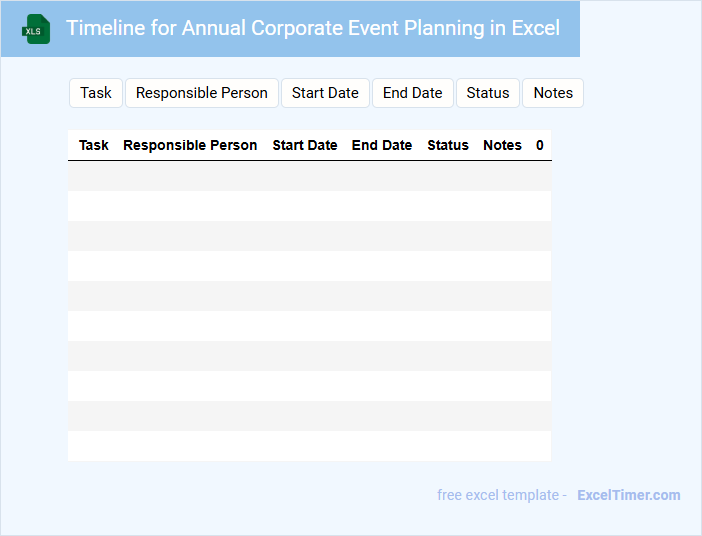This screenshot has height=536, width=702.
Task: Select the Task tag button
Action: point(96,93)
